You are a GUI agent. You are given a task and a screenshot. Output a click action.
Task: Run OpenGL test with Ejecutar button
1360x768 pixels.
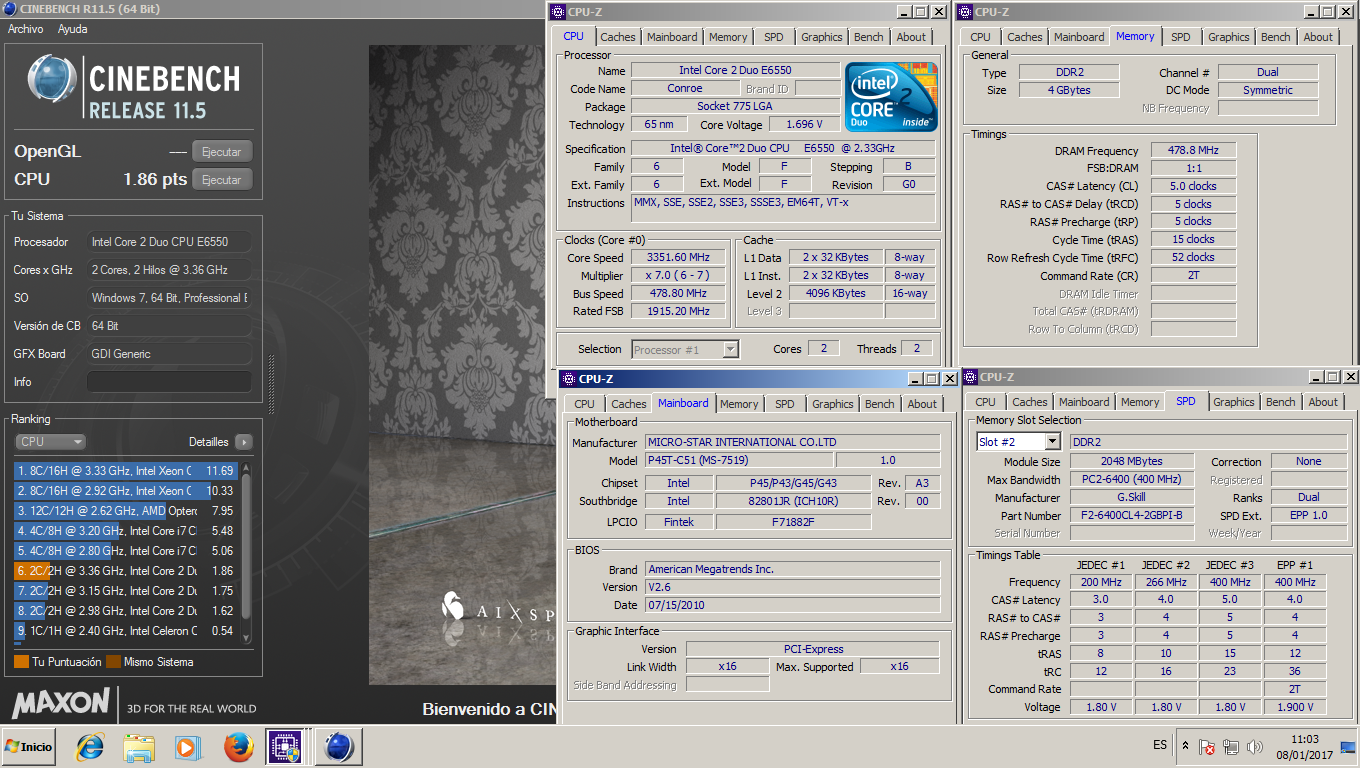click(x=221, y=152)
